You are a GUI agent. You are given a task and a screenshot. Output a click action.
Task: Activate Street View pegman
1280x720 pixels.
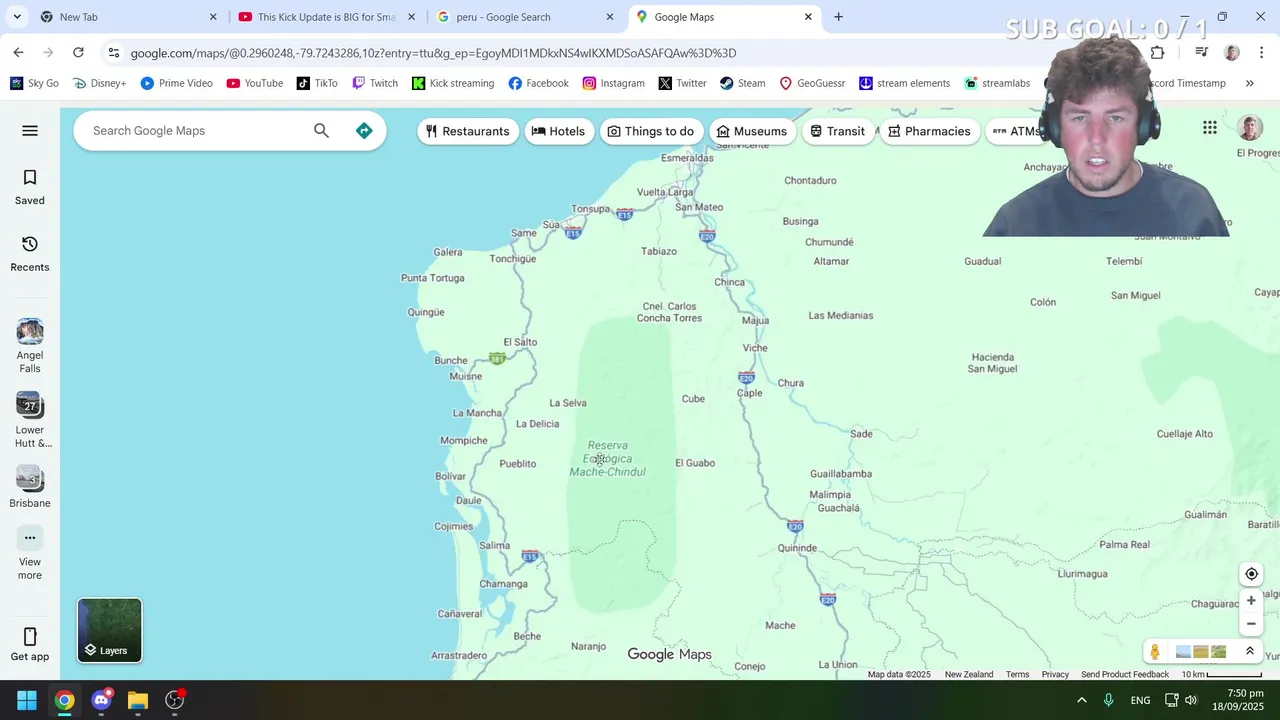pos(1155,652)
